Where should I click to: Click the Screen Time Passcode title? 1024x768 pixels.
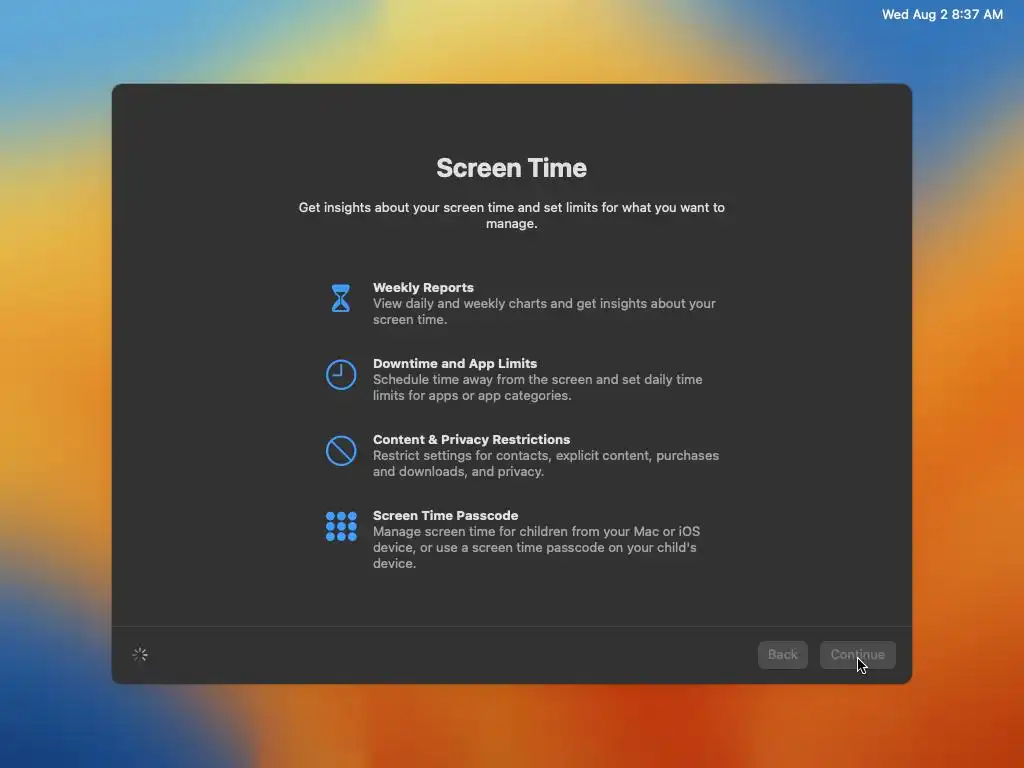(x=445, y=515)
